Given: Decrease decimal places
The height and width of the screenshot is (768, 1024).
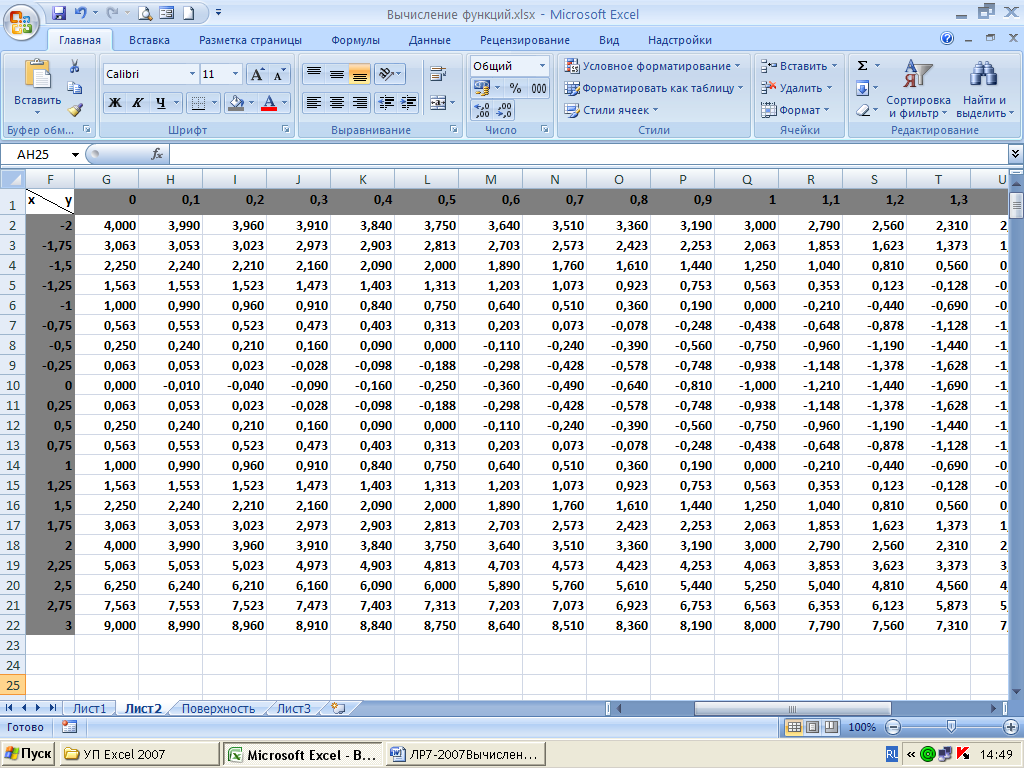Looking at the screenshot, I should click(x=504, y=110).
